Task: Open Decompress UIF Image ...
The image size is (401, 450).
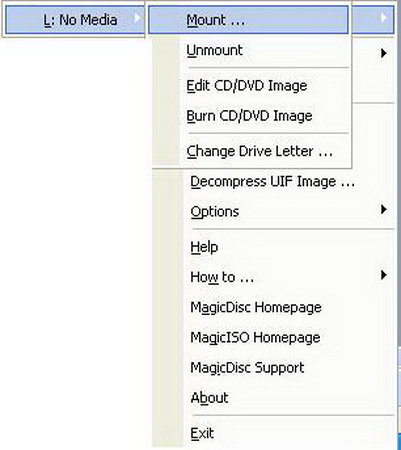Action: (x=272, y=182)
